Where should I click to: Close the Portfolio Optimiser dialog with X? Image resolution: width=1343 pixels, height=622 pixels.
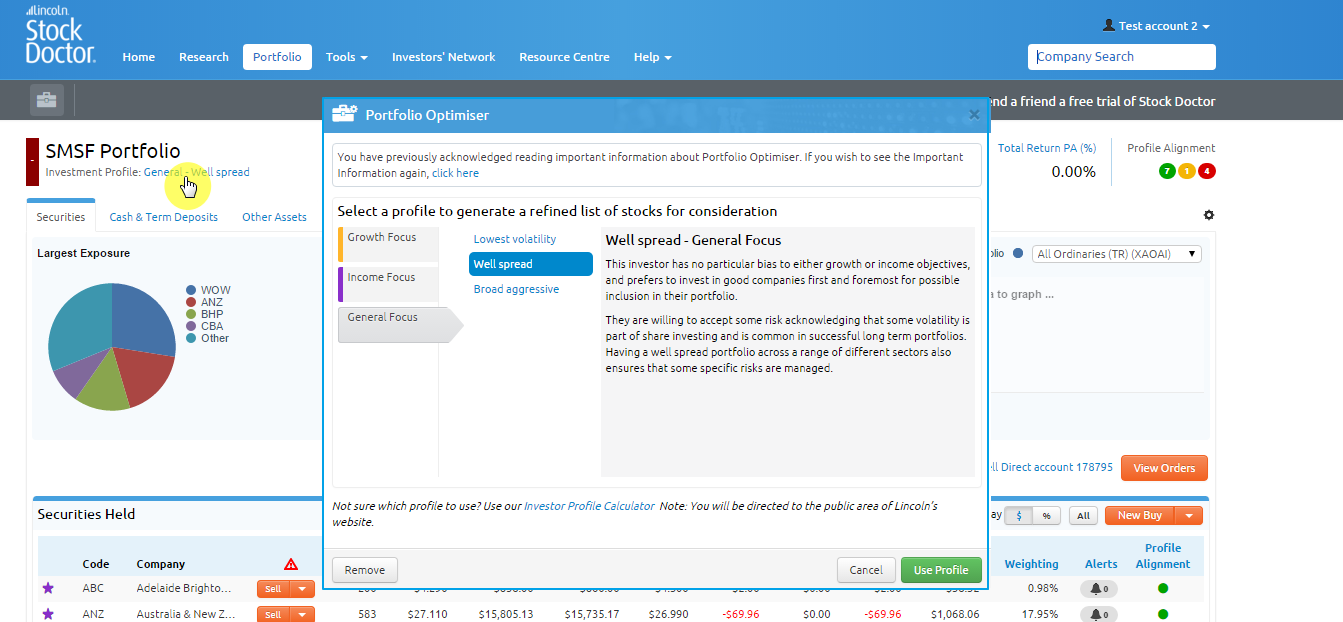(x=974, y=115)
